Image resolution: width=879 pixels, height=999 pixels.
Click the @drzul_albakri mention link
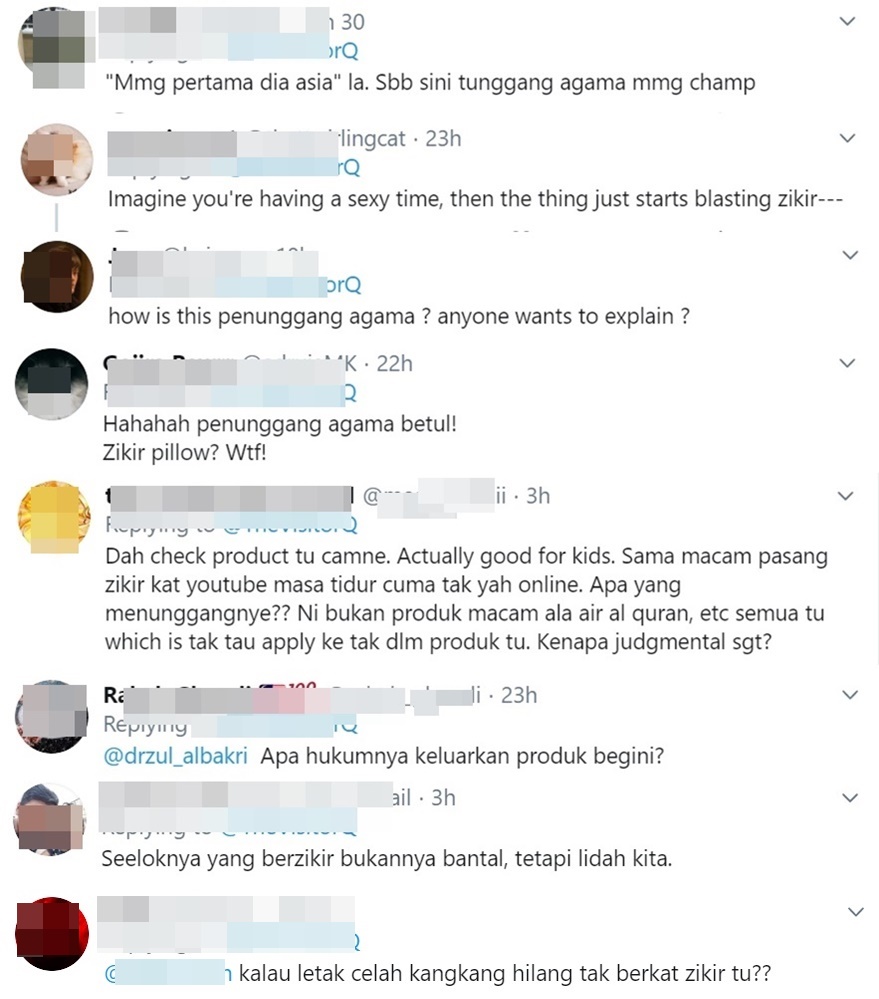(x=175, y=756)
